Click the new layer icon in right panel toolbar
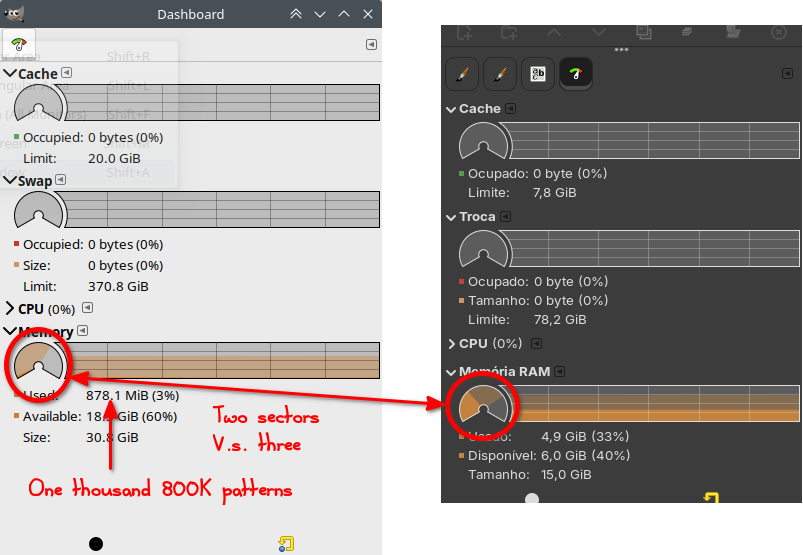This screenshot has height=555, width=803. click(x=464, y=33)
